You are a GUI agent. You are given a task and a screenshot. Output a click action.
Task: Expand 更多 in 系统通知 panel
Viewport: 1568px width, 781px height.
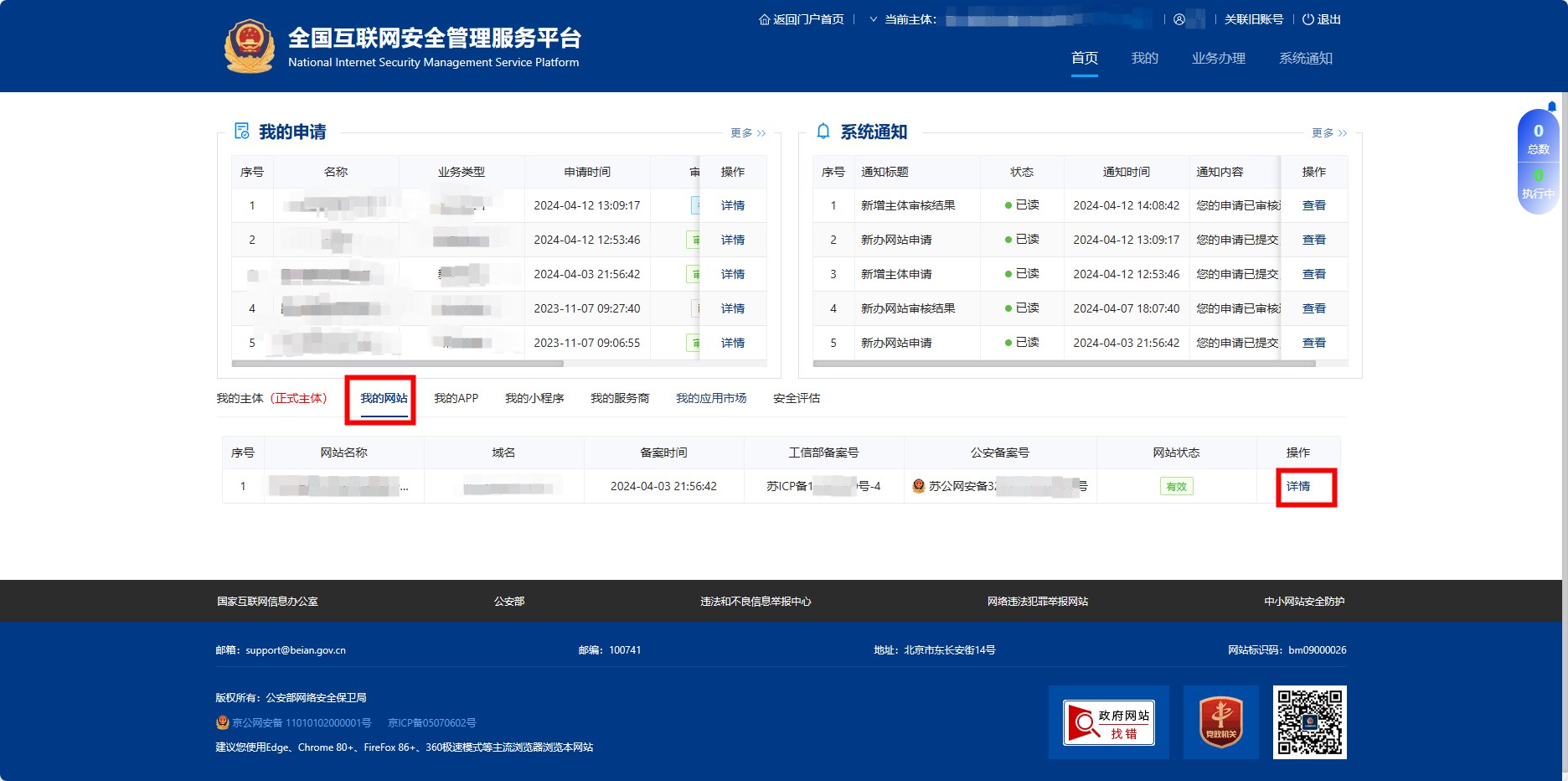point(1329,132)
